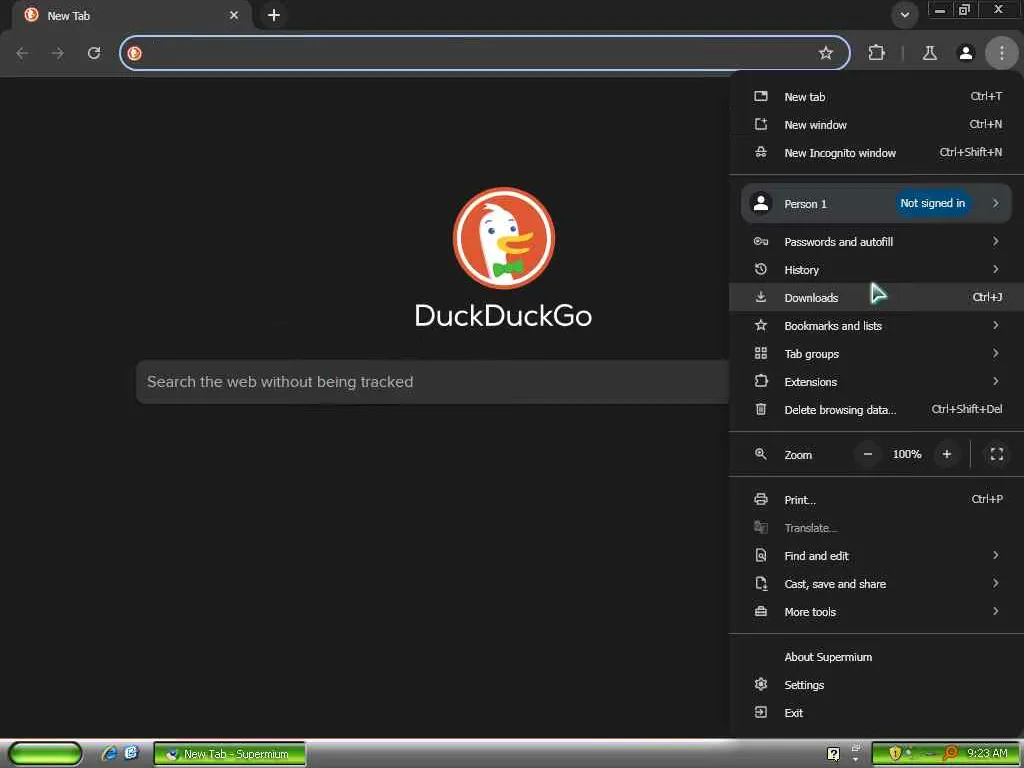Open the experiments flask icon
This screenshot has height=768, width=1024.
[x=930, y=53]
